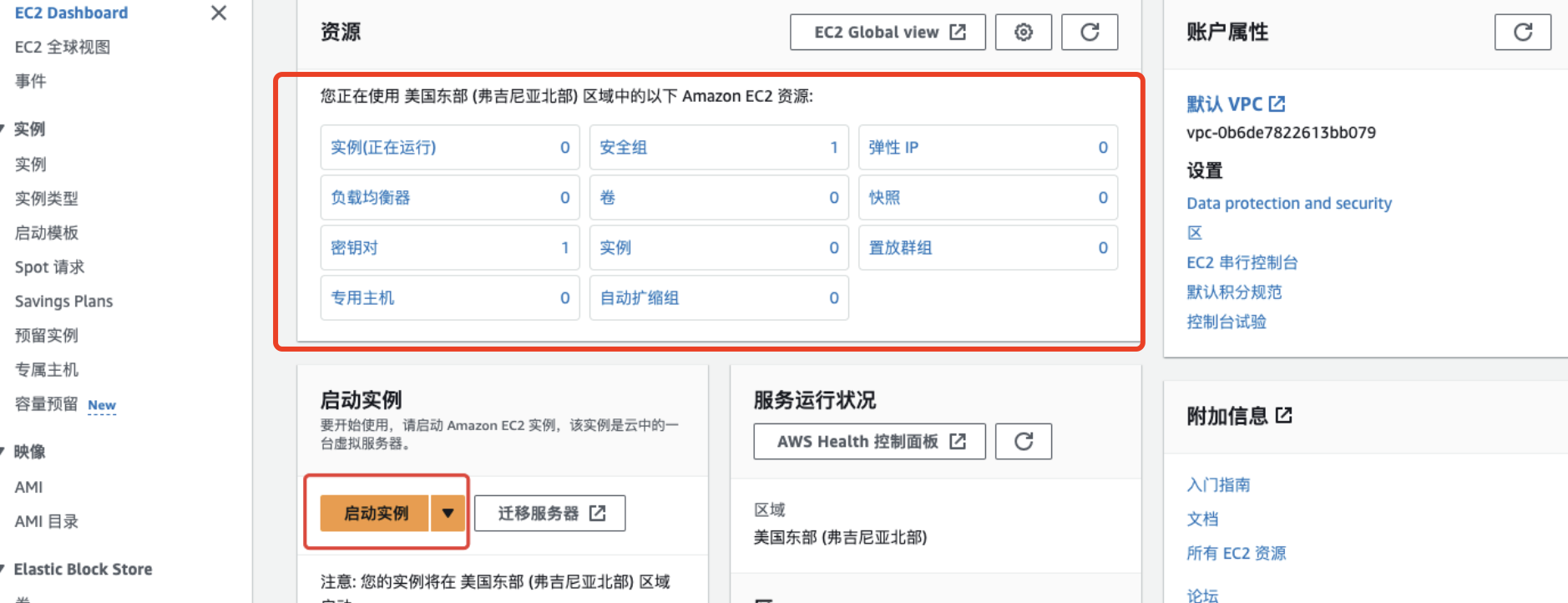The width and height of the screenshot is (1568, 603).
Task: Close the EC2 sidebar navigation panel
Action: 219,13
